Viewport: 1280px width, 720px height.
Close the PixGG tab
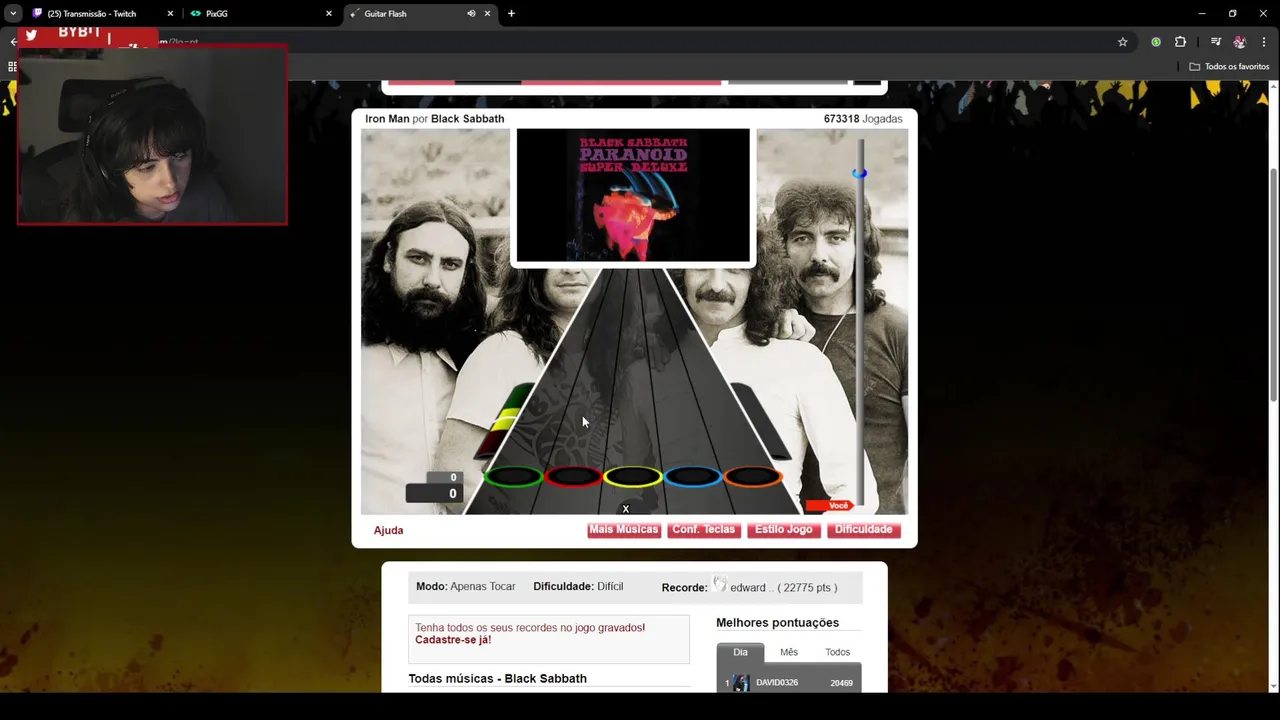tap(328, 14)
